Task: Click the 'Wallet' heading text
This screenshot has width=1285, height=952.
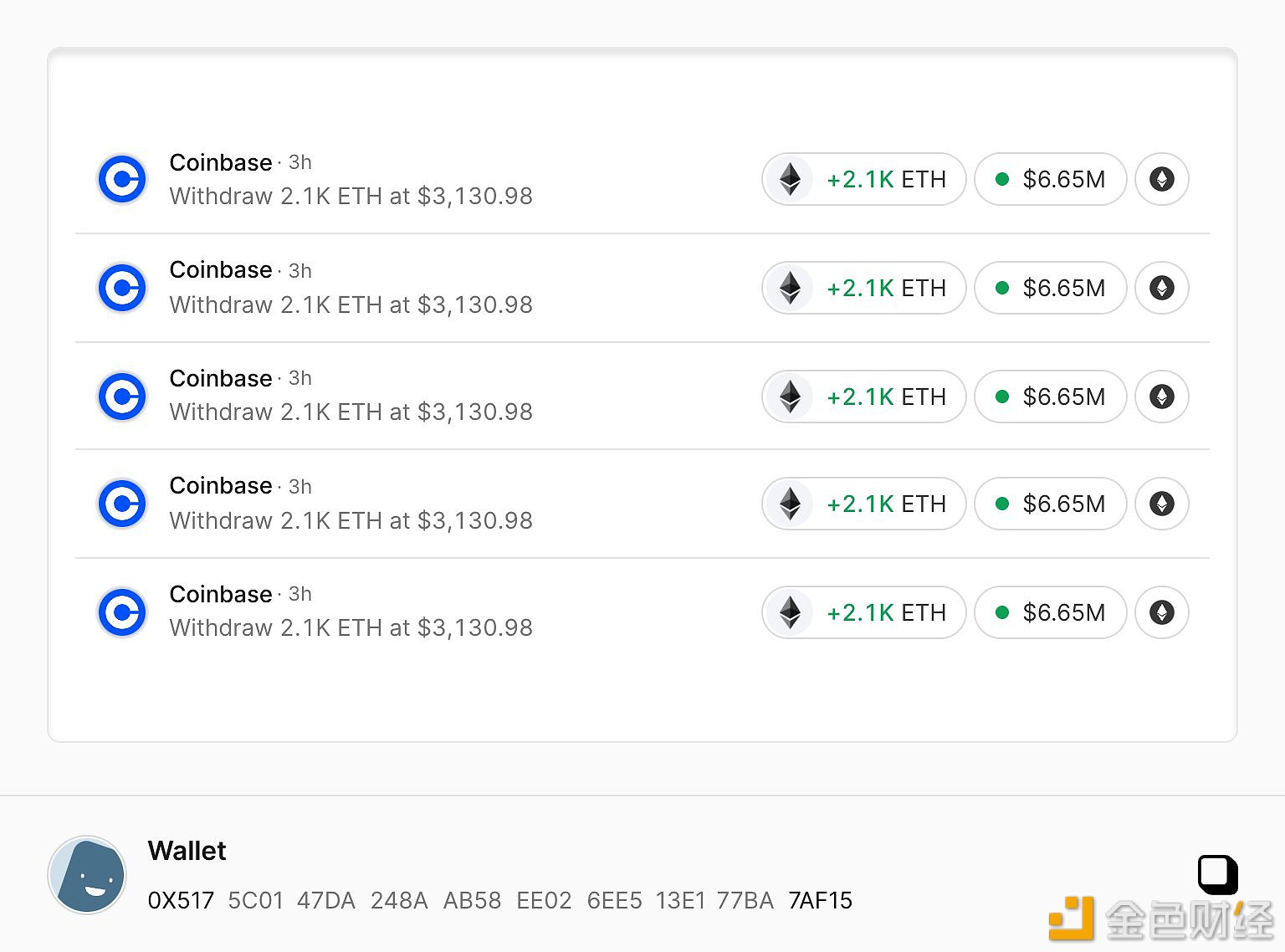Action: point(187,851)
